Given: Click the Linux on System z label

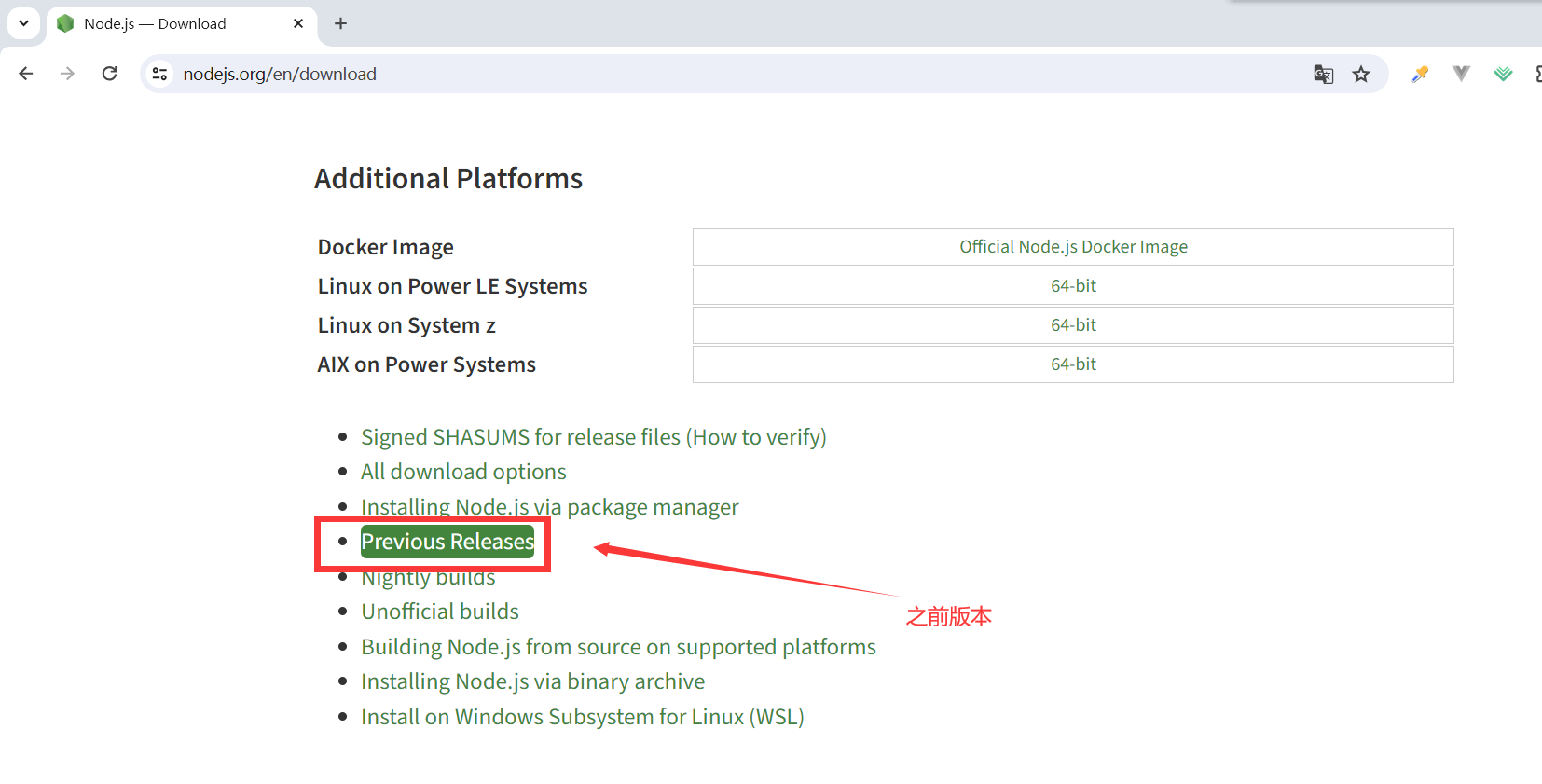Looking at the screenshot, I should coord(406,325).
